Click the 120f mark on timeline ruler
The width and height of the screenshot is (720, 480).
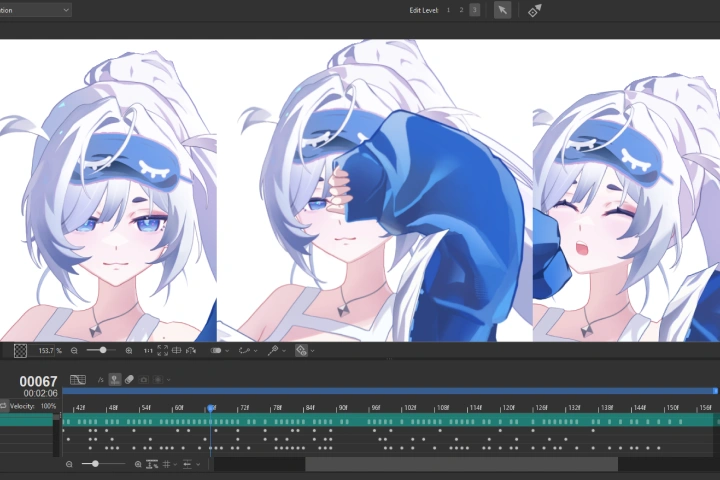[x=508, y=407]
